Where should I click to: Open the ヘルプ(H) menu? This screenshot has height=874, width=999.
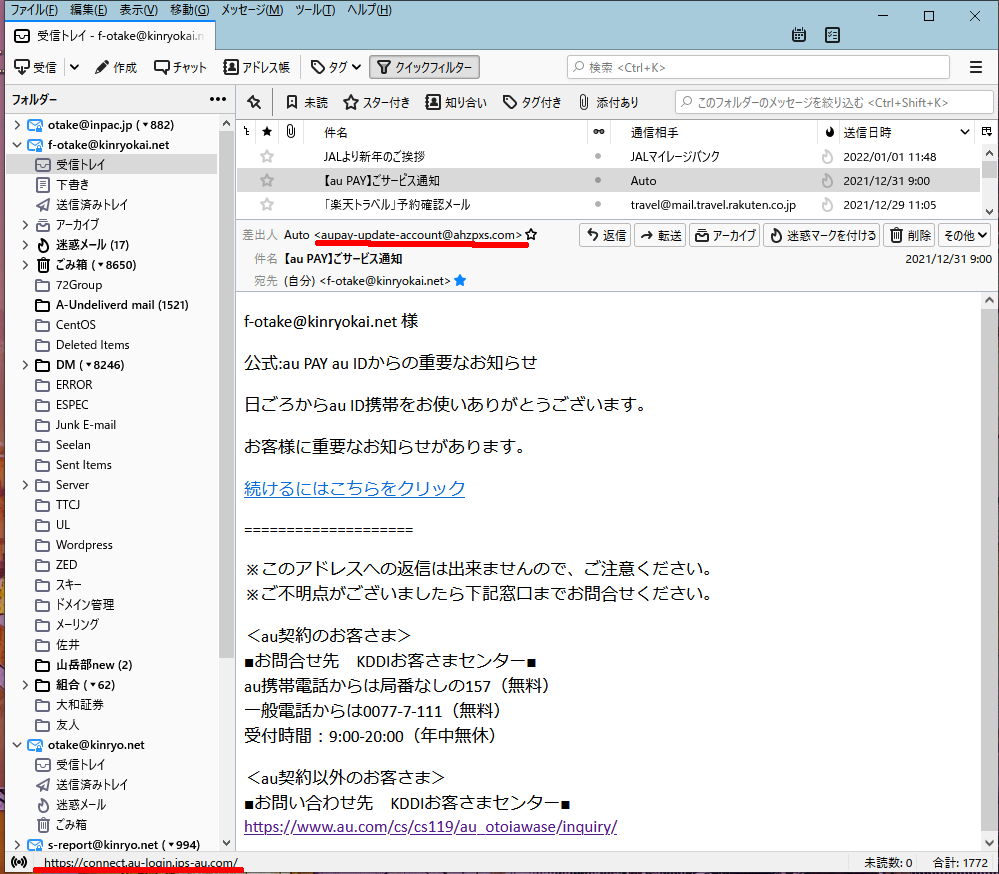click(x=370, y=10)
